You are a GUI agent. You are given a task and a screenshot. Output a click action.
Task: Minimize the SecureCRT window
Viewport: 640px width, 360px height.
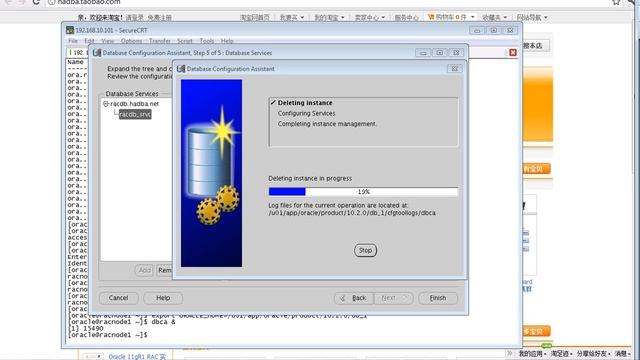477,30
